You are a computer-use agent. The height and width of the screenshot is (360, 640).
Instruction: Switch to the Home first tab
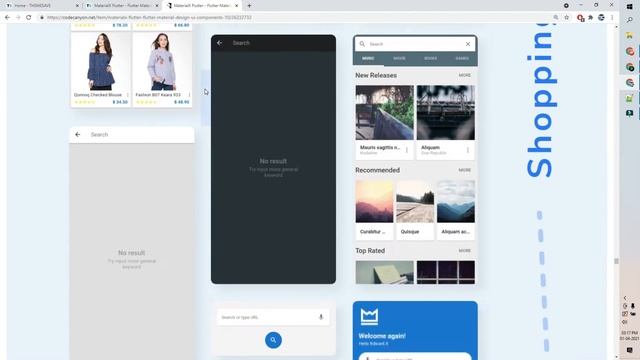[x=41, y=6]
